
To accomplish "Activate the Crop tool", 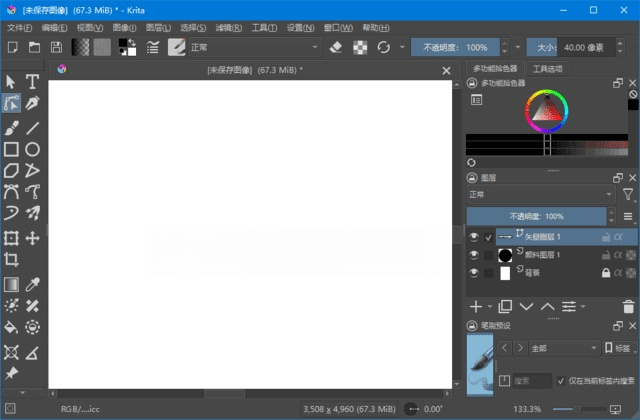I will click(x=11, y=260).
